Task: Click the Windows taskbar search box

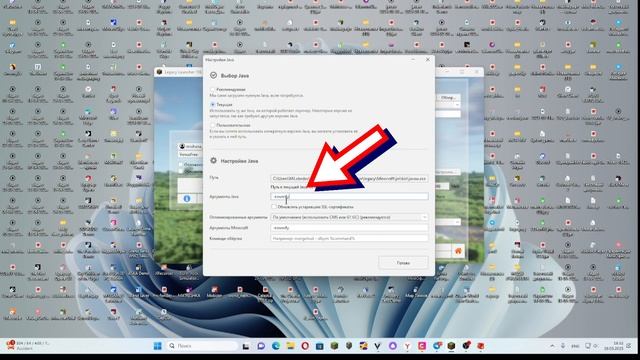Action: coord(203,346)
